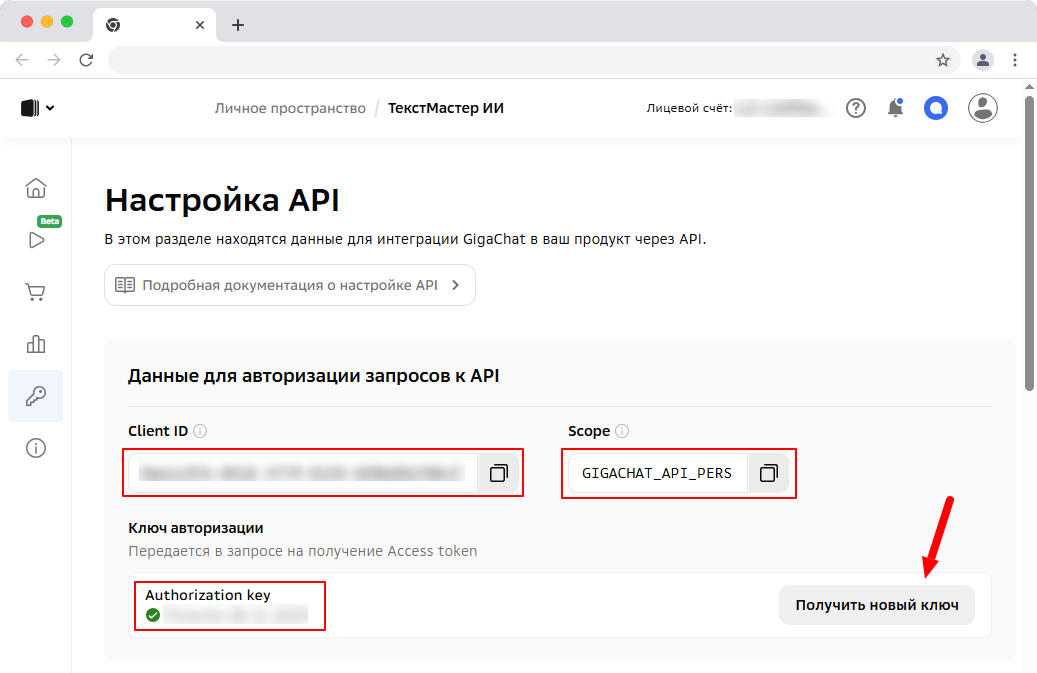Click the Authorization key label

click(x=208, y=595)
